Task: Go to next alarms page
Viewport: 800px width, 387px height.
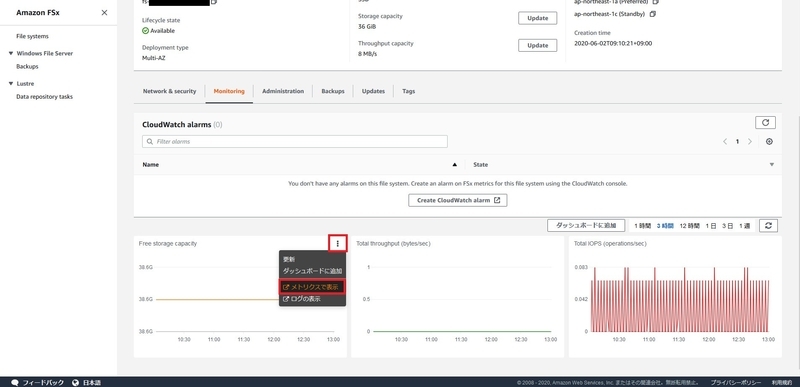Action: click(x=749, y=142)
